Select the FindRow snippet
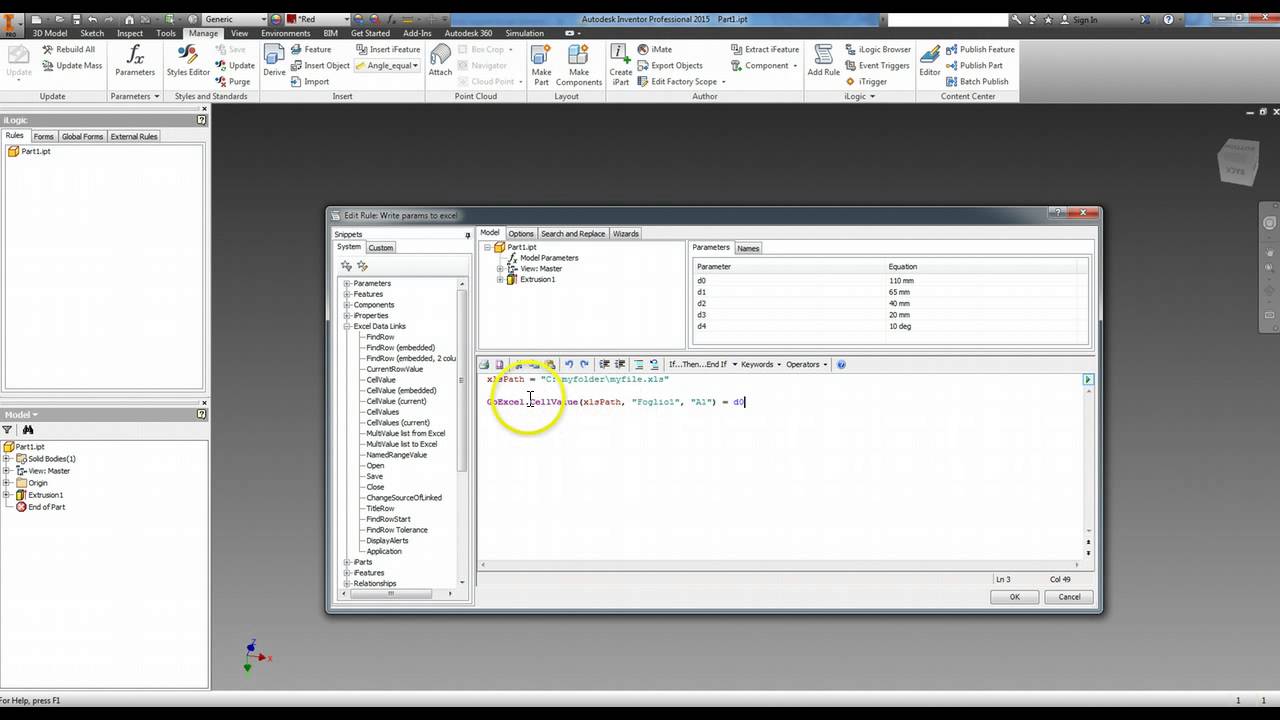This screenshot has height=720, width=1280. tap(380, 337)
